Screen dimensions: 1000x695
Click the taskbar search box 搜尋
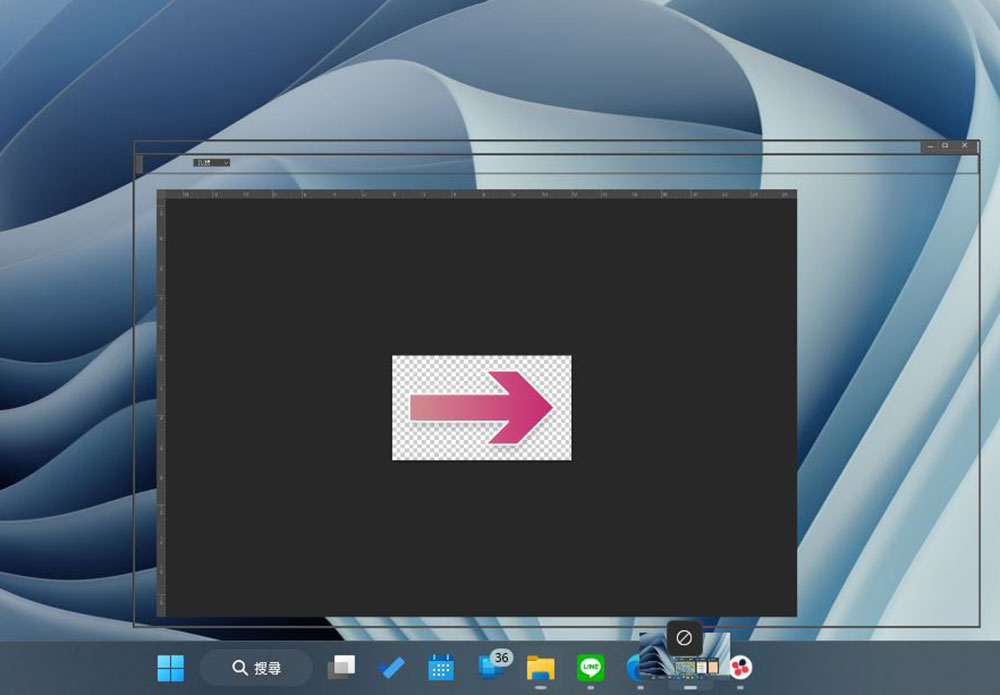(256, 668)
